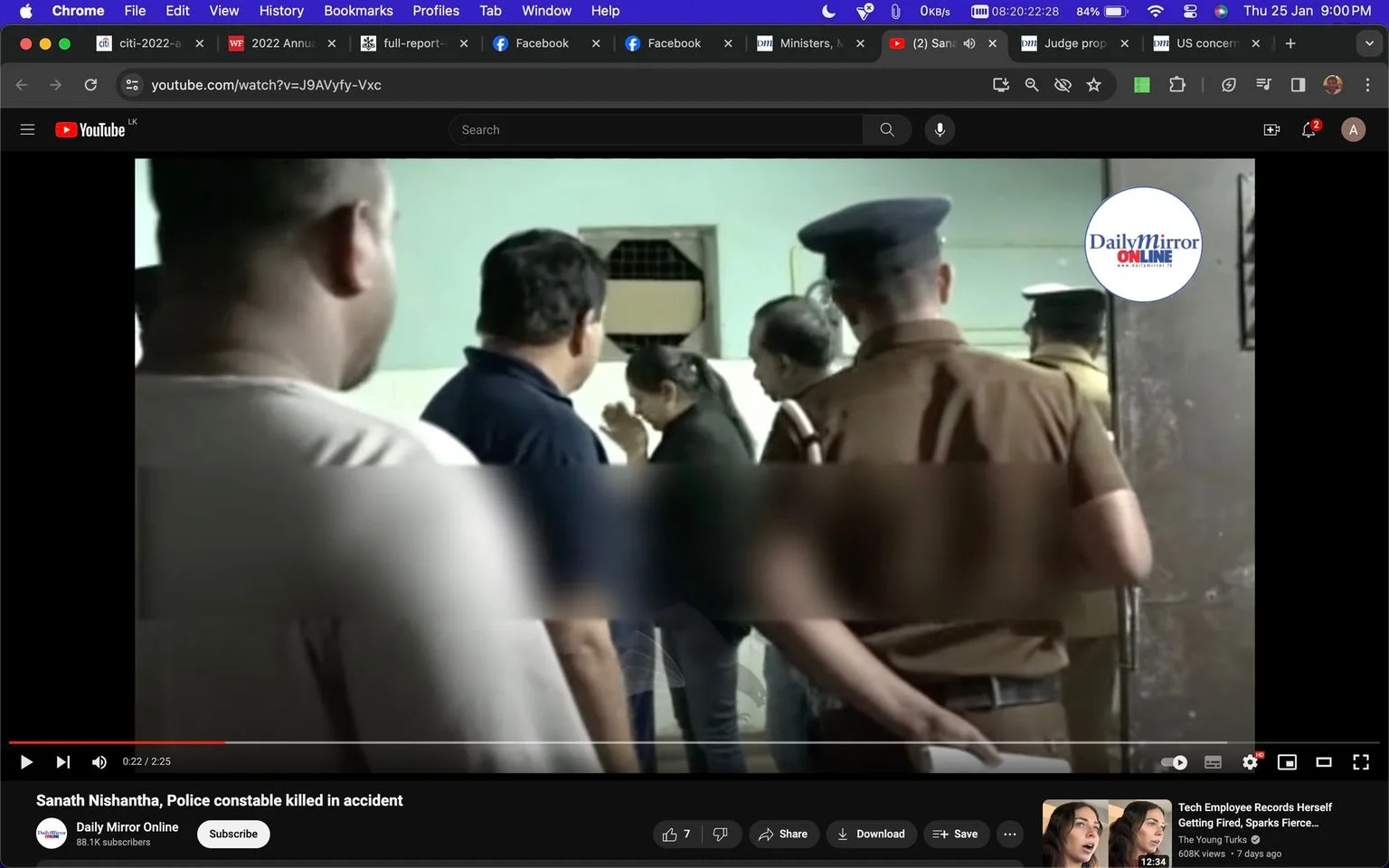Search with your voice microphone
The image size is (1389, 868).
[x=940, y=130]
